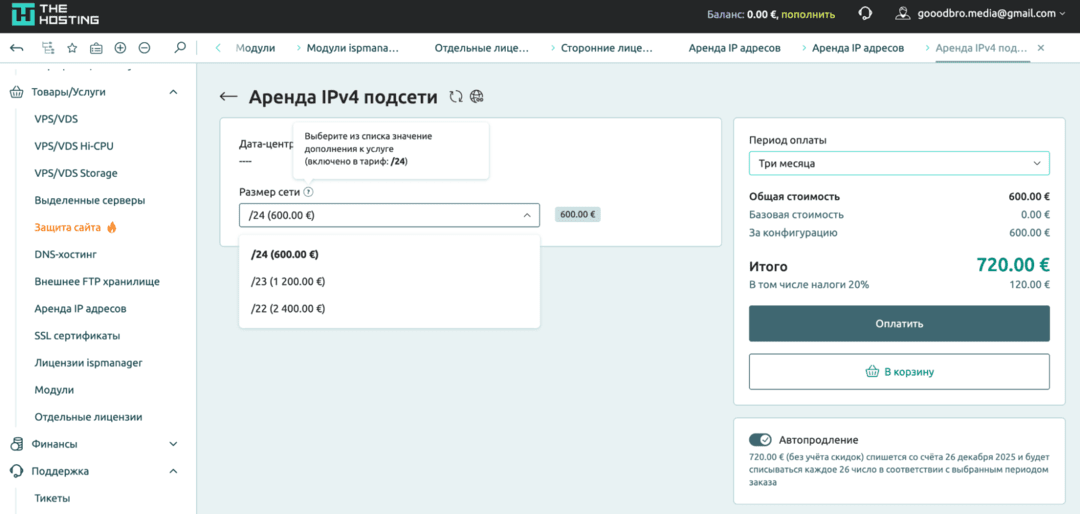Open Аренда IP адресов in sidebar
The width and height of the screenshot is (1080, 514).
click(80, 309)
